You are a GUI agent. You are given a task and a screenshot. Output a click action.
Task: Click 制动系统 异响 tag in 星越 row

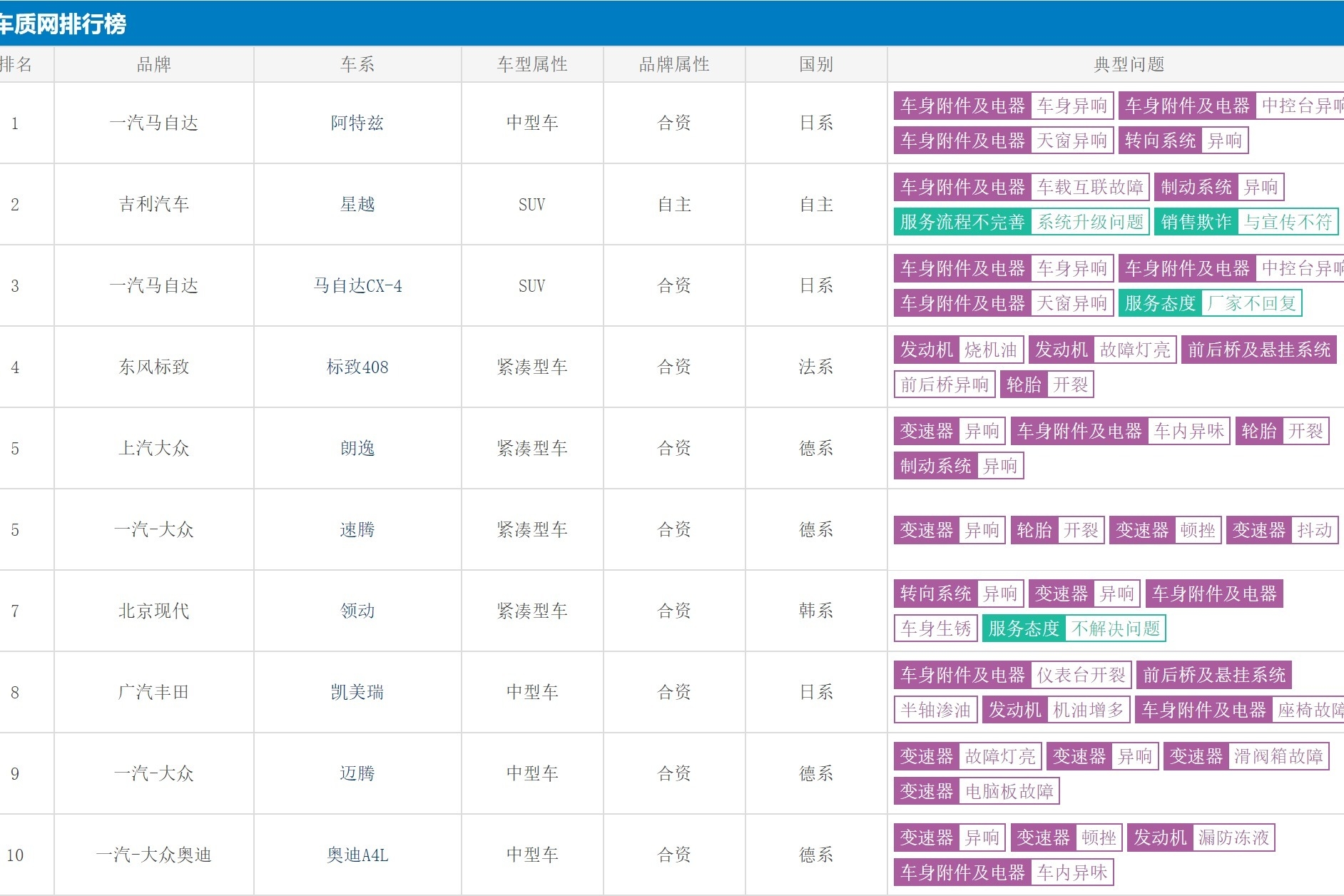click(1219, 187)
